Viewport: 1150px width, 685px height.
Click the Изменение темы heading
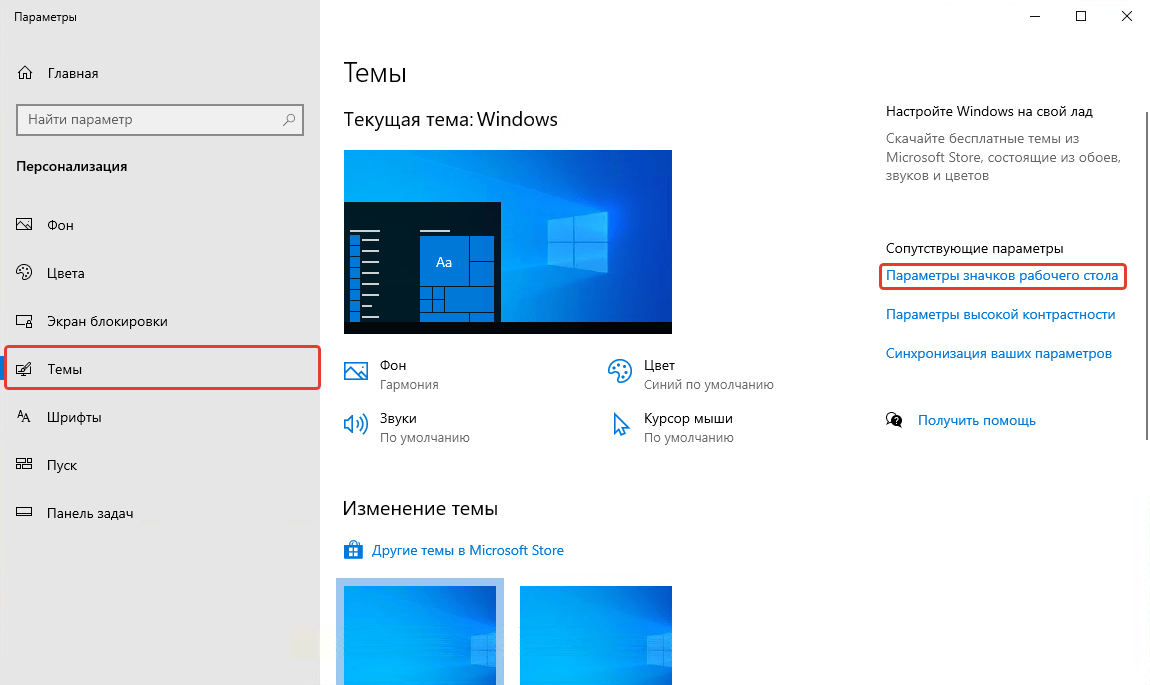click(420, 508)
